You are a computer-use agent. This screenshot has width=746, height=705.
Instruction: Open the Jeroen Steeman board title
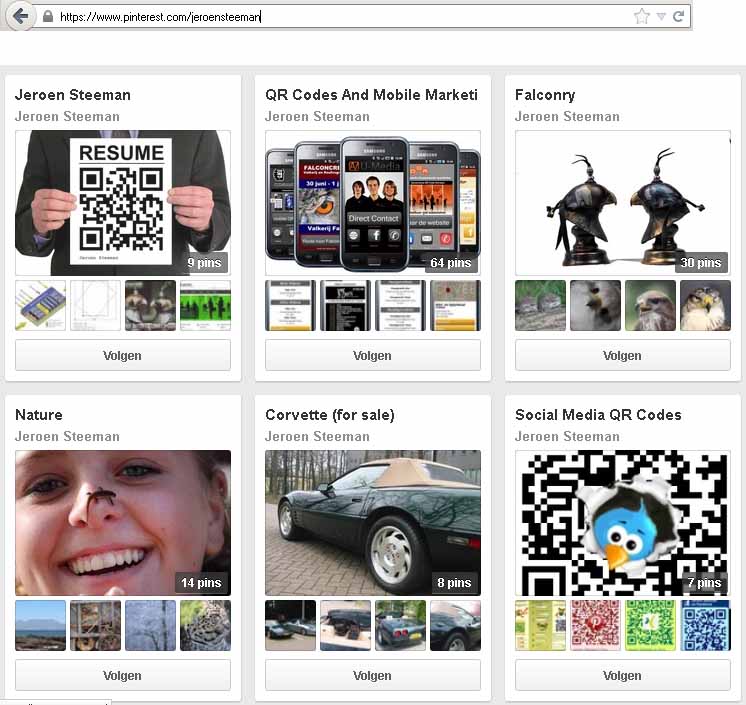point(73,95)
